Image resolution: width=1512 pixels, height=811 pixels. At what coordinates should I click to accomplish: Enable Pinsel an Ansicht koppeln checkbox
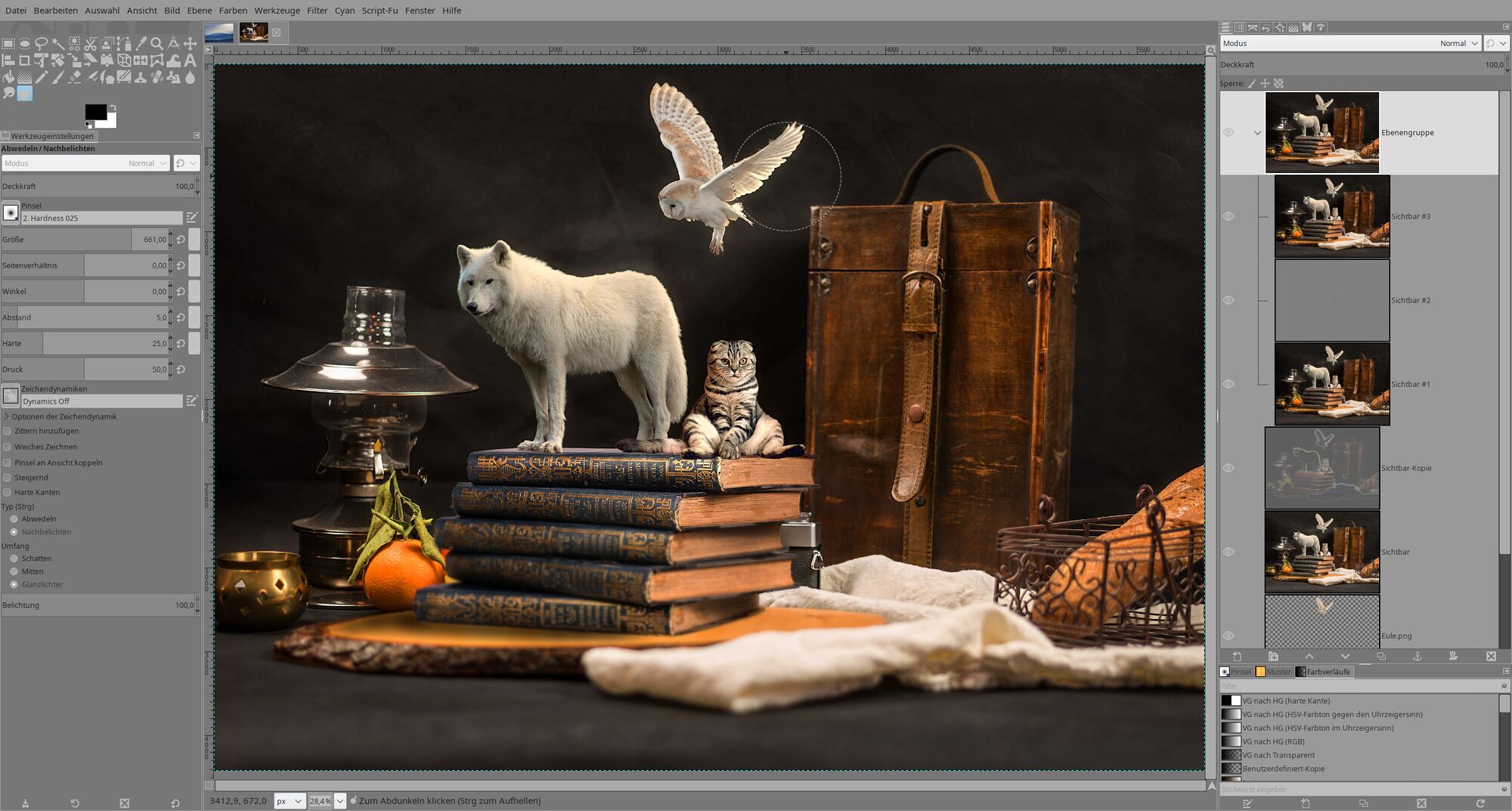[7, 463]
